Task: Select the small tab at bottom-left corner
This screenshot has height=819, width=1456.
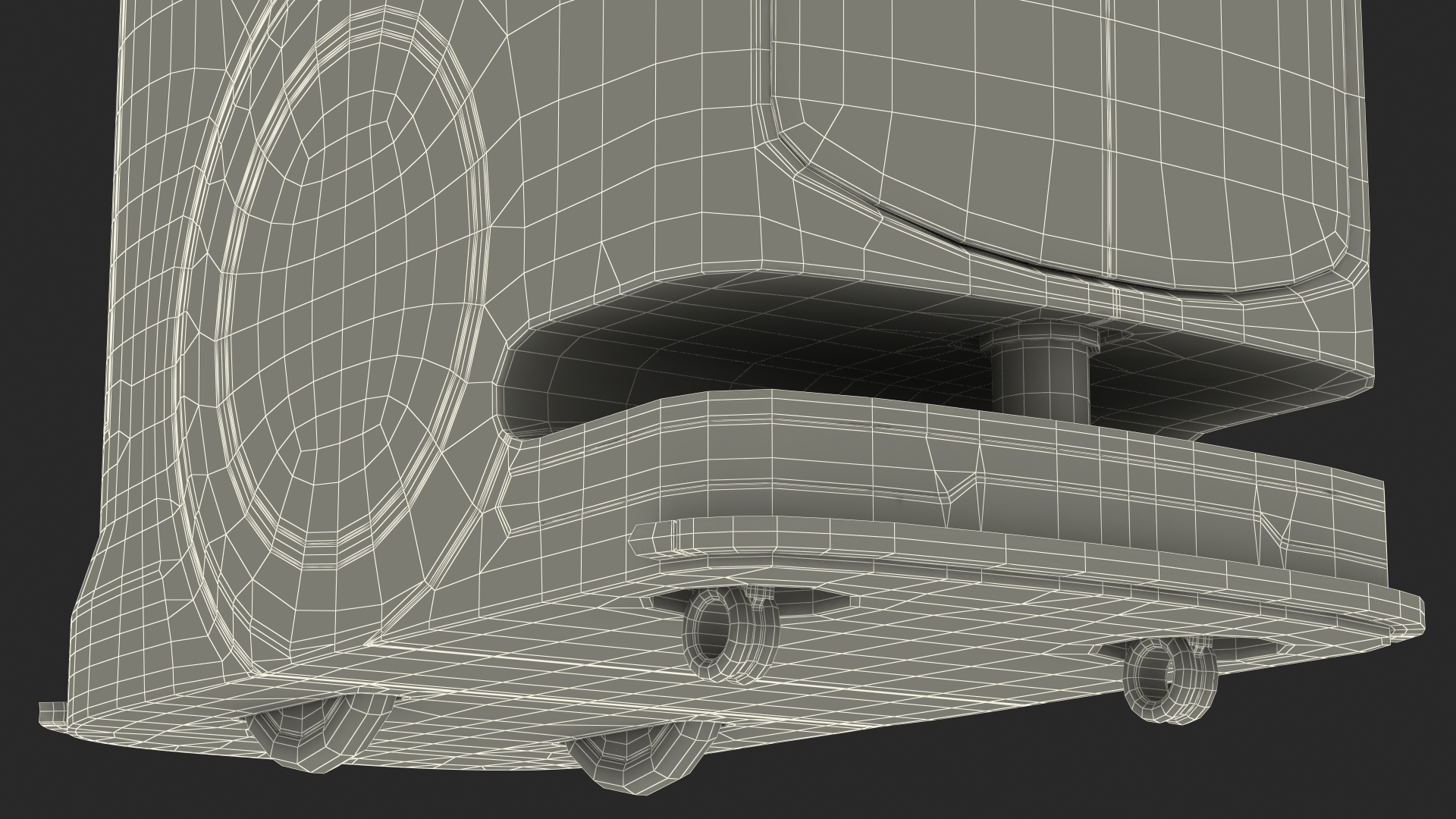Action: click(52, 711)
